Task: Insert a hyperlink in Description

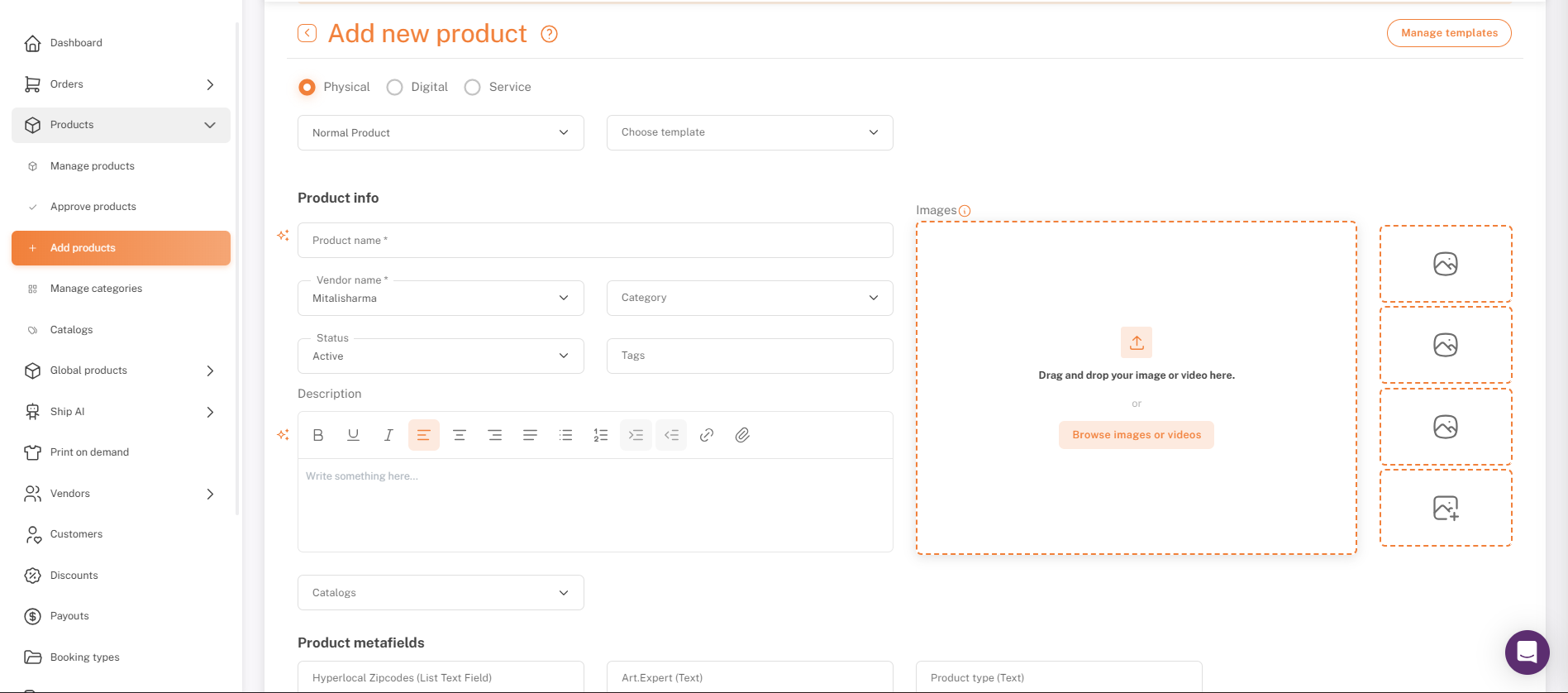Action: coord(707,435)
